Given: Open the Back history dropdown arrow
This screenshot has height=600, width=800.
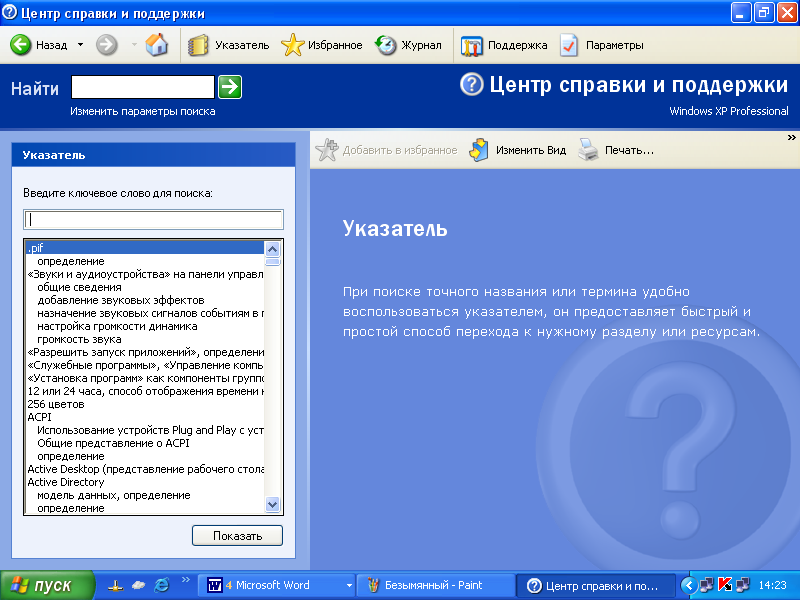Looking at the screenshot, I should pos(80,45).
